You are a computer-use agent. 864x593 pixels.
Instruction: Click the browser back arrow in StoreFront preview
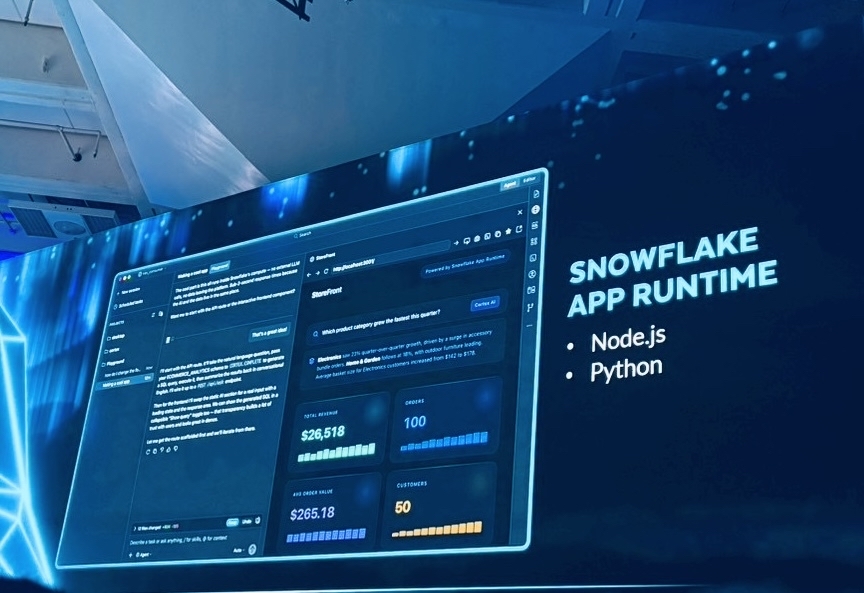coord(309,274)
